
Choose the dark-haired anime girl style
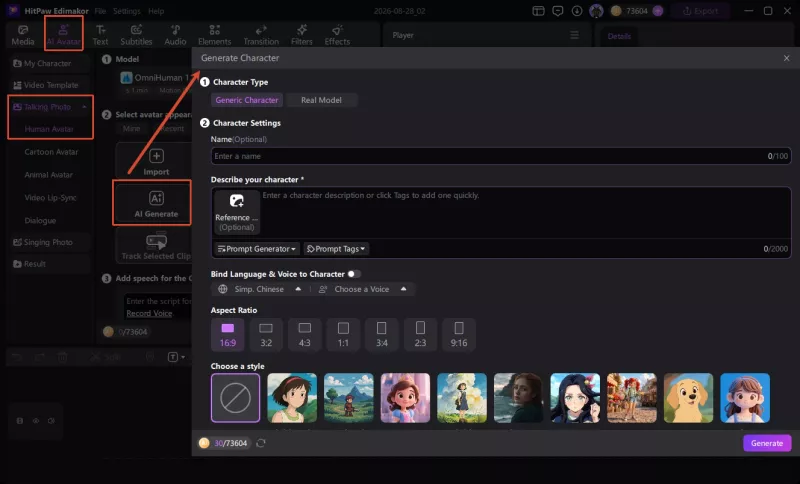point(575,398)
